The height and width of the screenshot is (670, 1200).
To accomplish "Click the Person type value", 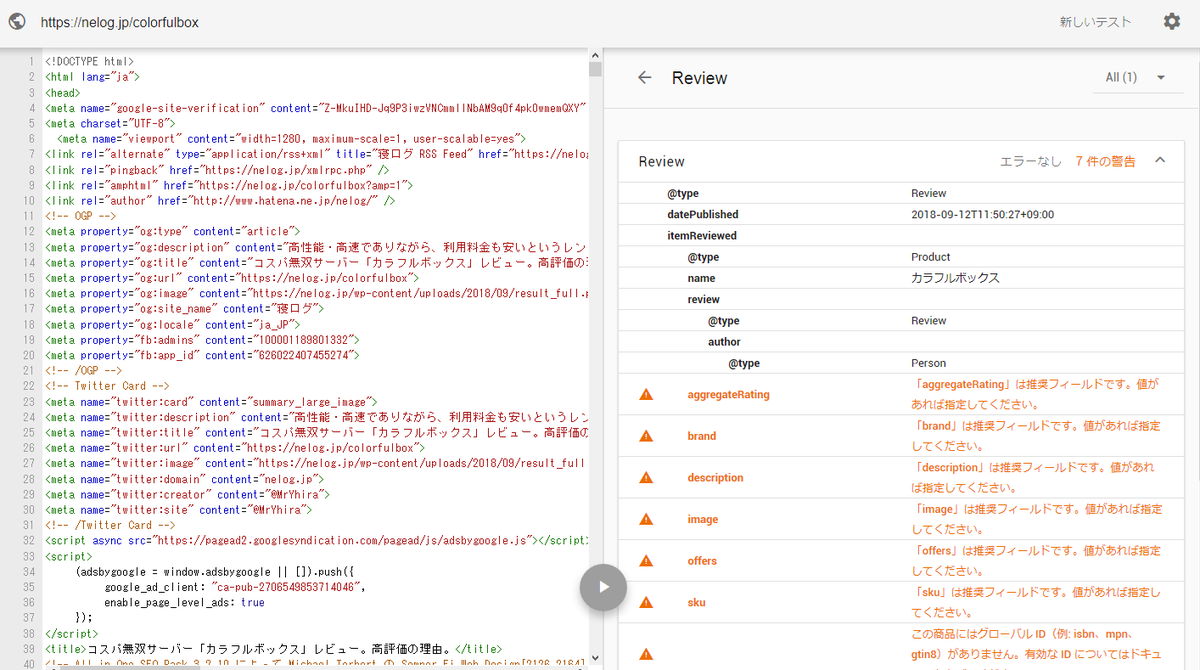I will coord(928,363).
